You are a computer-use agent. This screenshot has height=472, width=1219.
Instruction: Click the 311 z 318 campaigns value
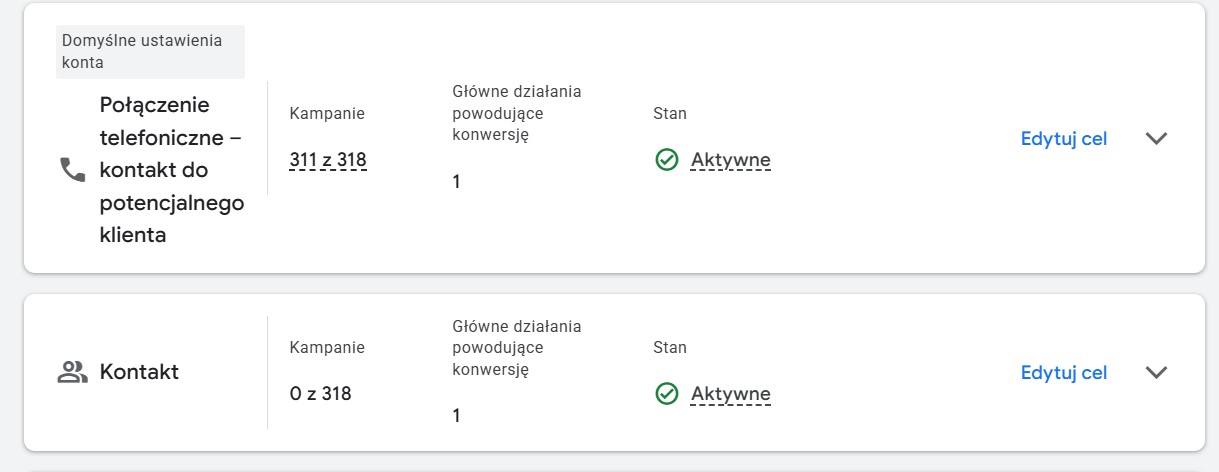coord(327,159)
